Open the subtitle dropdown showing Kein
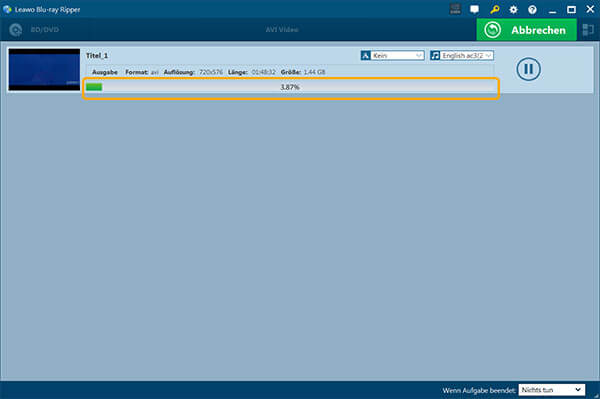600x399 pixels. pyautogui.click(x=398, y=55)
